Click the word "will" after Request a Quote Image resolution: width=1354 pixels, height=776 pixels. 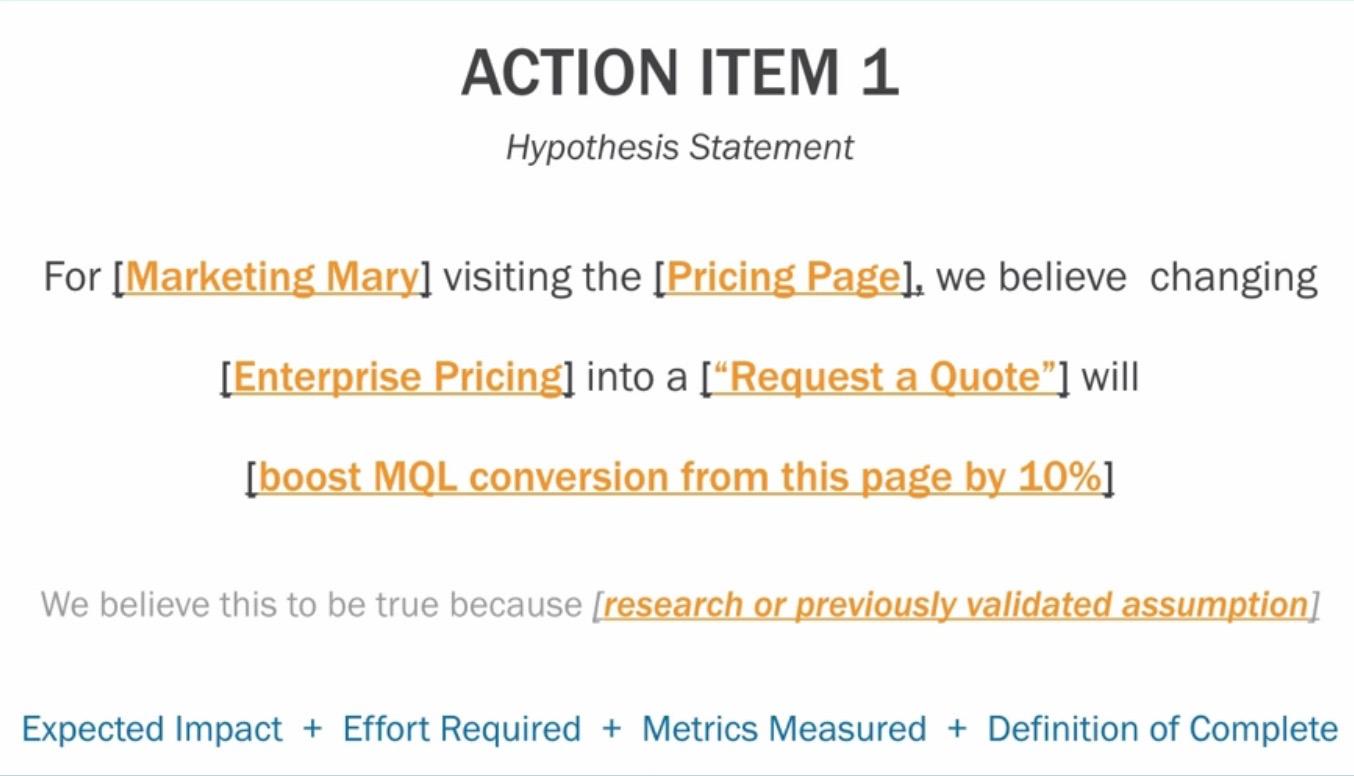[1109, 377]
